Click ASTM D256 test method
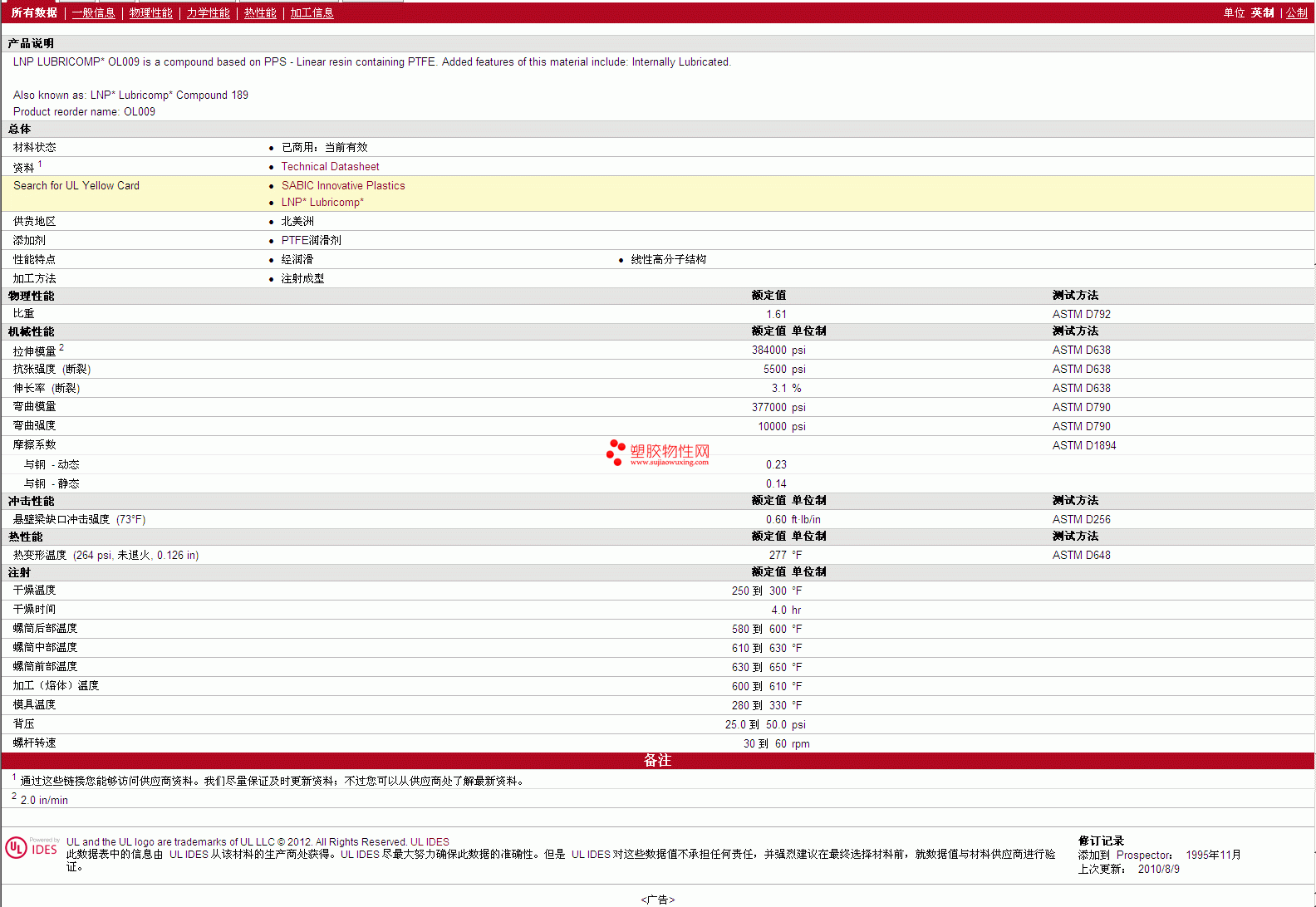Screen dimensions: 1316x907 (1081, 519)
